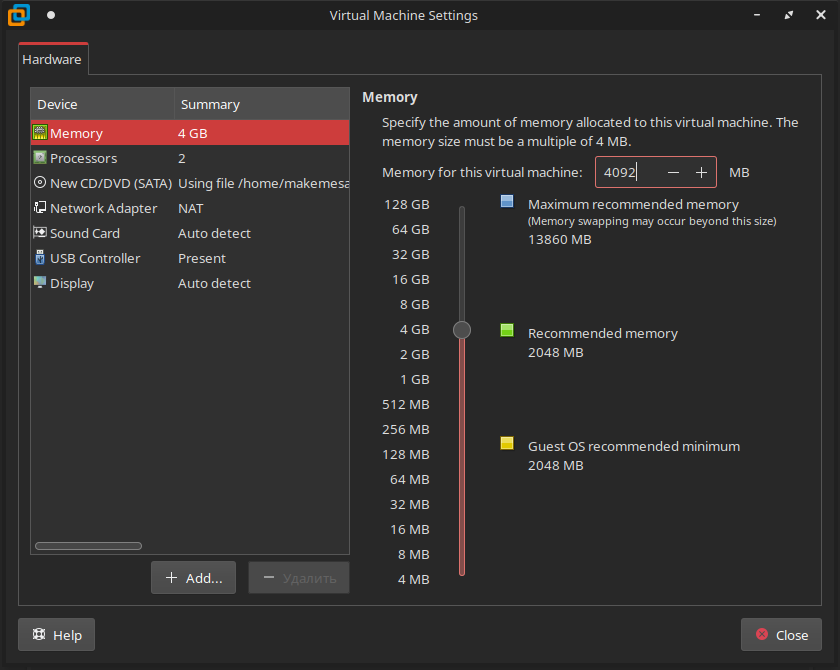840x670 pixels.
Task: Click the blue Maximum recommended memory marker
Action: coord(507,202)
